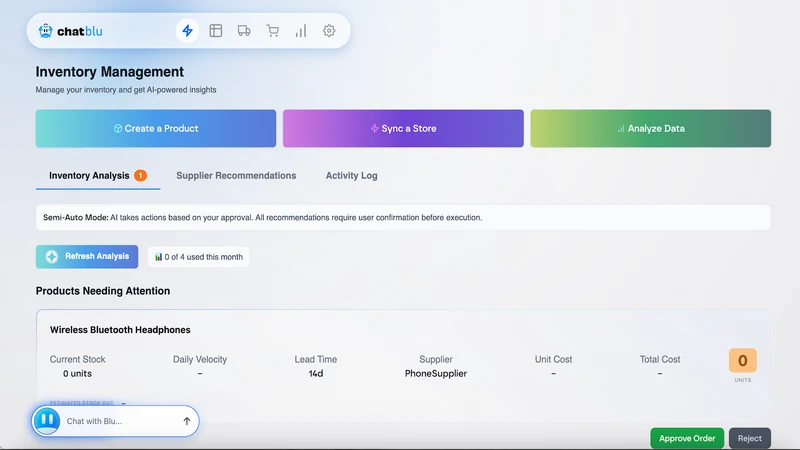
Task: Click the chart icon in Analyze Data
Action: (621, 129)
